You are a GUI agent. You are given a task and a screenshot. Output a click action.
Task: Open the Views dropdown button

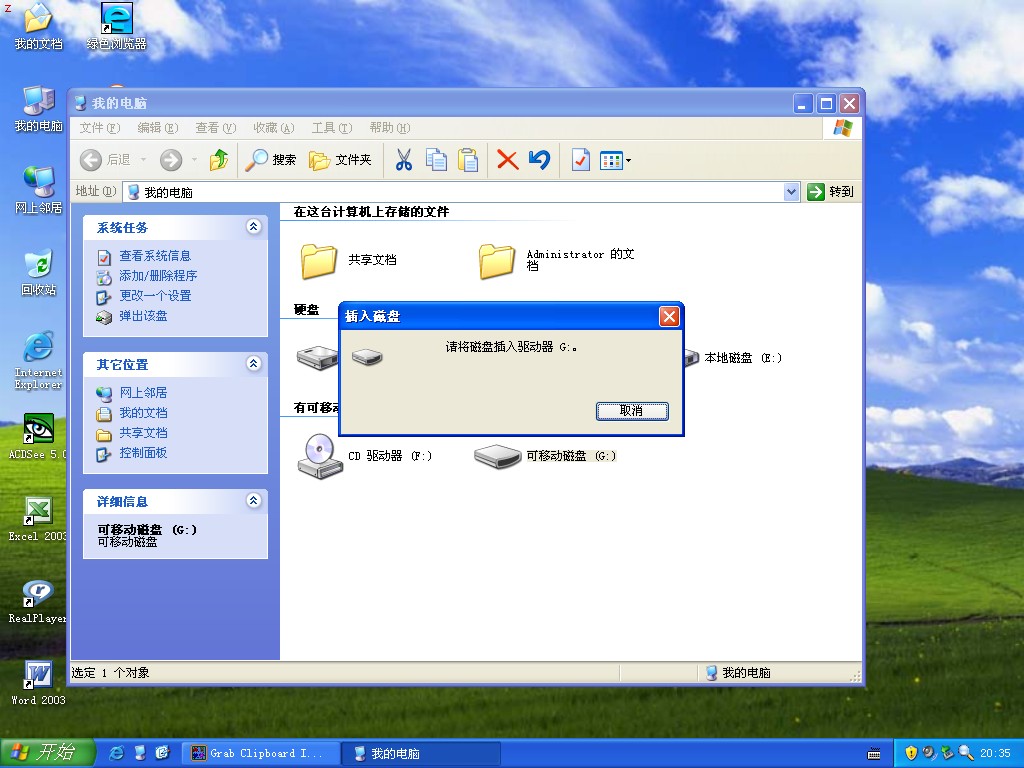615,160
